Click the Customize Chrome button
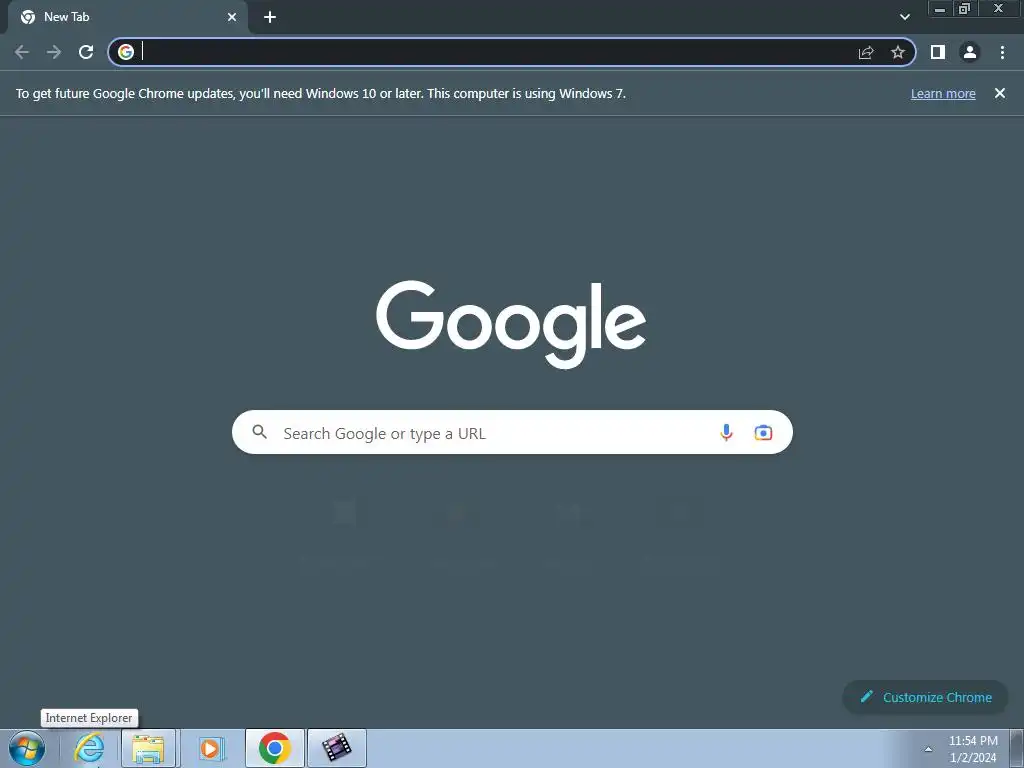Viewport: 1024px width, 768px height. pos(925,697)
